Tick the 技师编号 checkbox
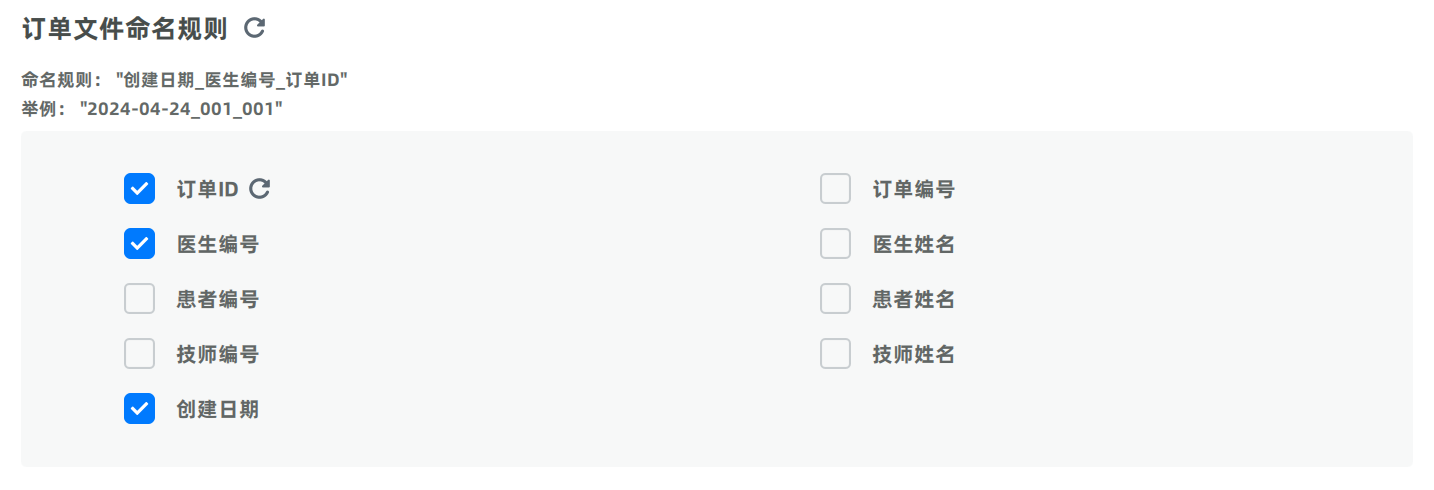This screenshot has width=1434, height=490. (x=139, y=353)
